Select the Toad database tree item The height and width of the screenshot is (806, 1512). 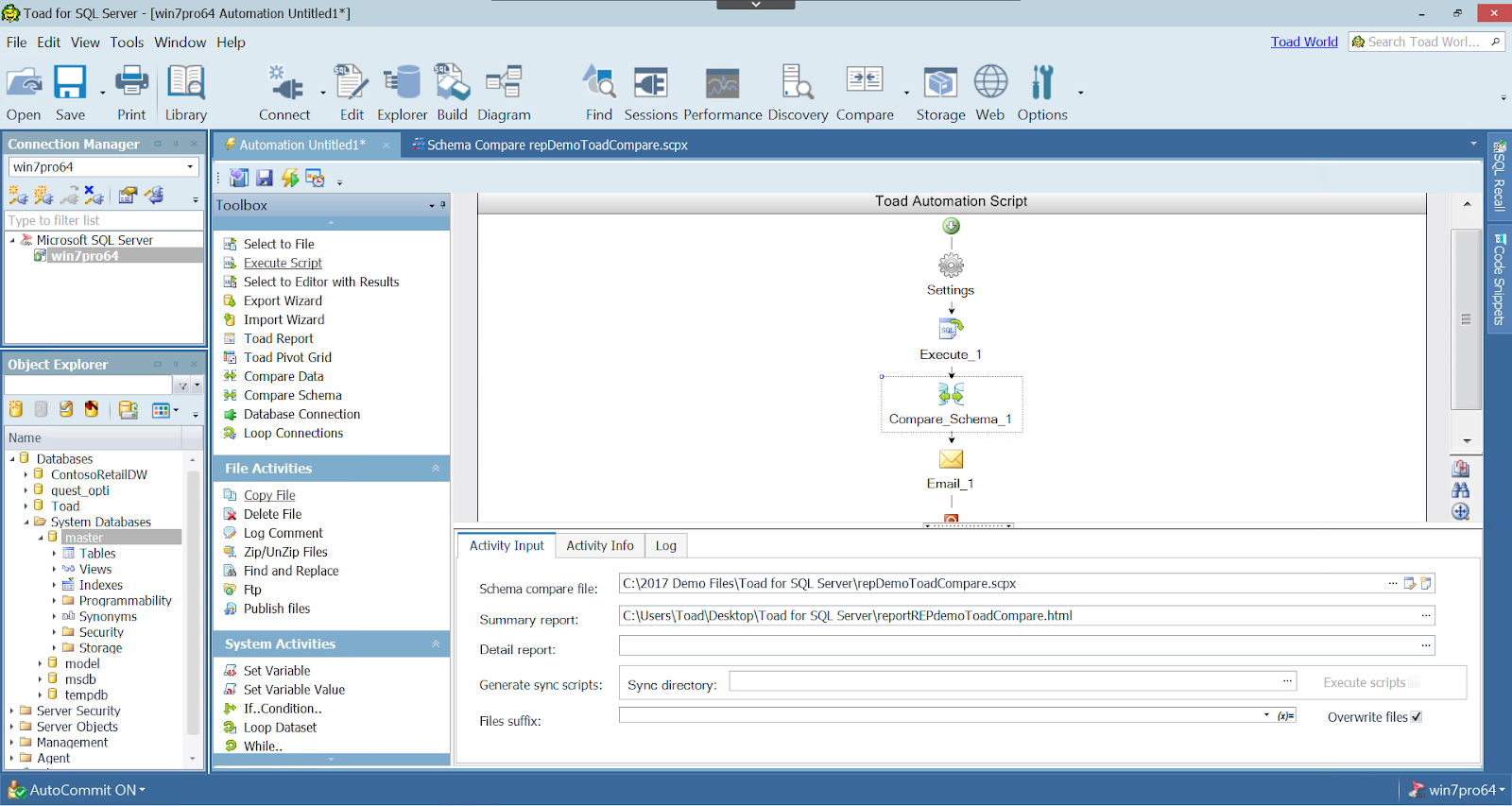pos(65,506)
